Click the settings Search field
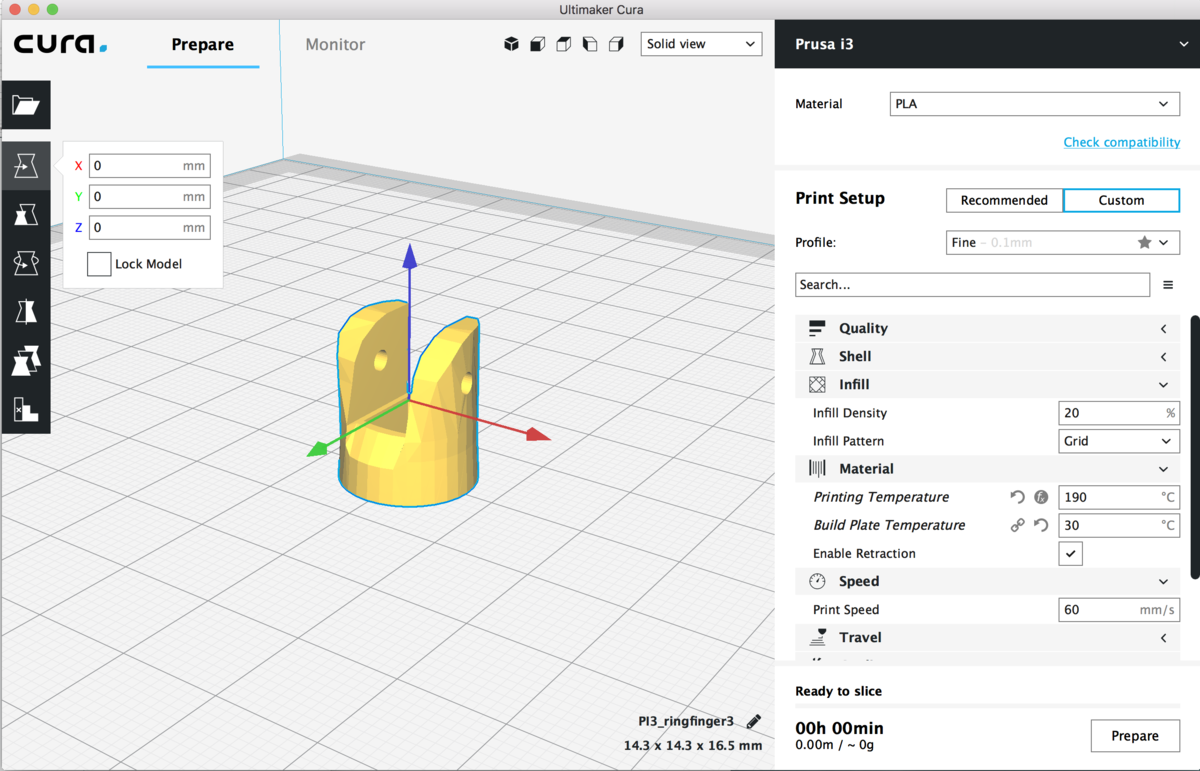This screenshot has height=771, width=1200. 972,285
